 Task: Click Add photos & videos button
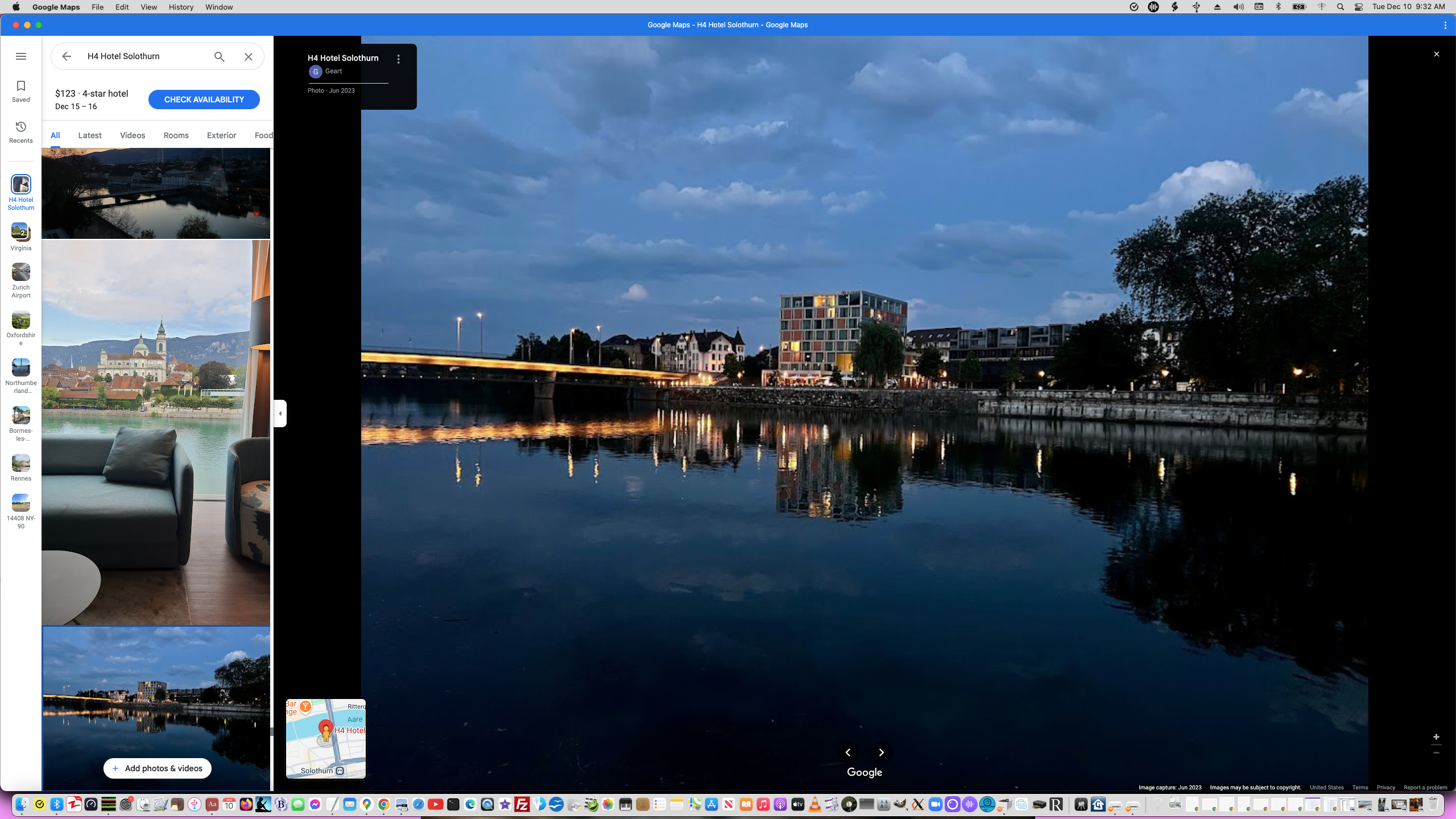157,768
